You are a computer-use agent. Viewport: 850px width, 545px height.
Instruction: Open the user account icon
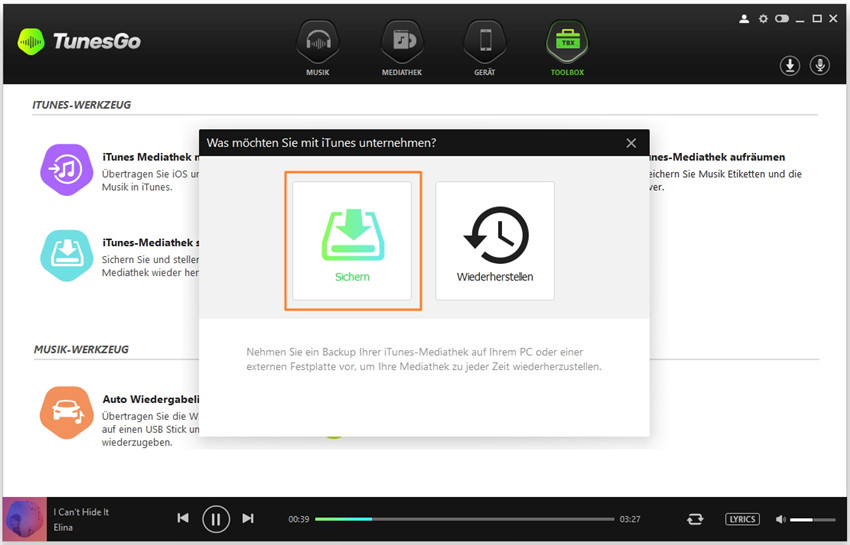point(744,19)
